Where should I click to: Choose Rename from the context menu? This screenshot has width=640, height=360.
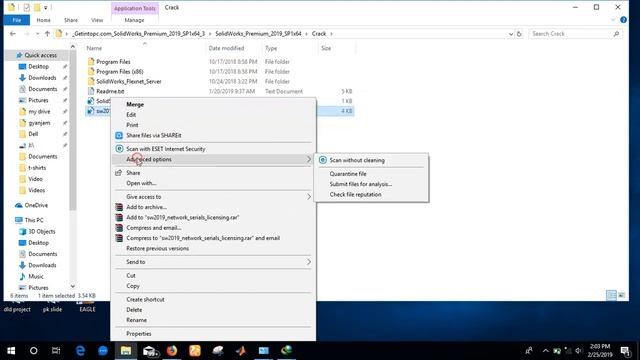pyautogui.click(x=136, y=320)
